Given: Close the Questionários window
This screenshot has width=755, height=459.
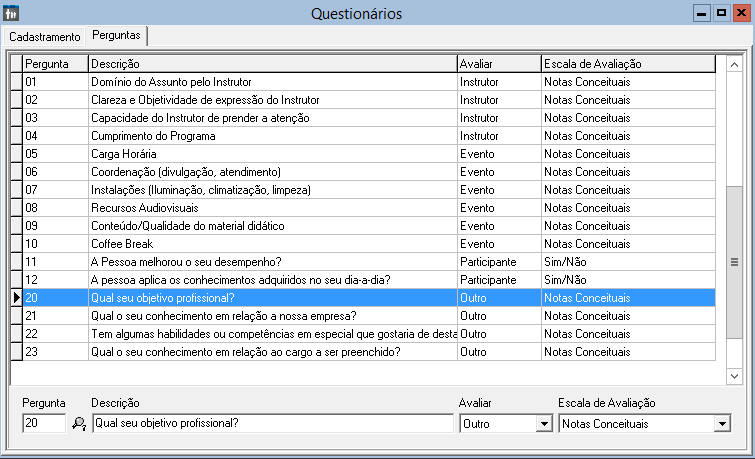Looking at the screenshot, I should (x=739, y=13).
